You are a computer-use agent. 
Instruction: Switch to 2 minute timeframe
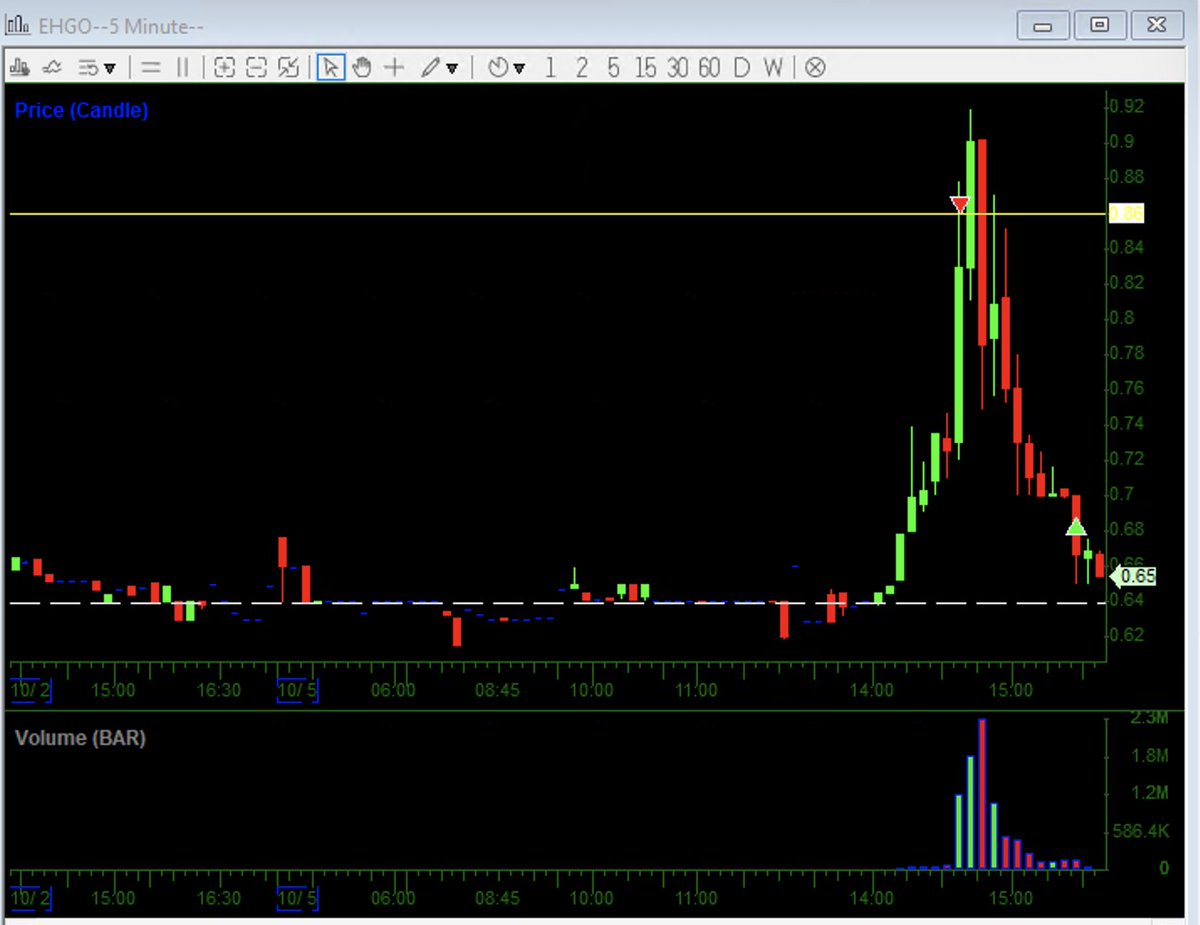coord(582,68)
